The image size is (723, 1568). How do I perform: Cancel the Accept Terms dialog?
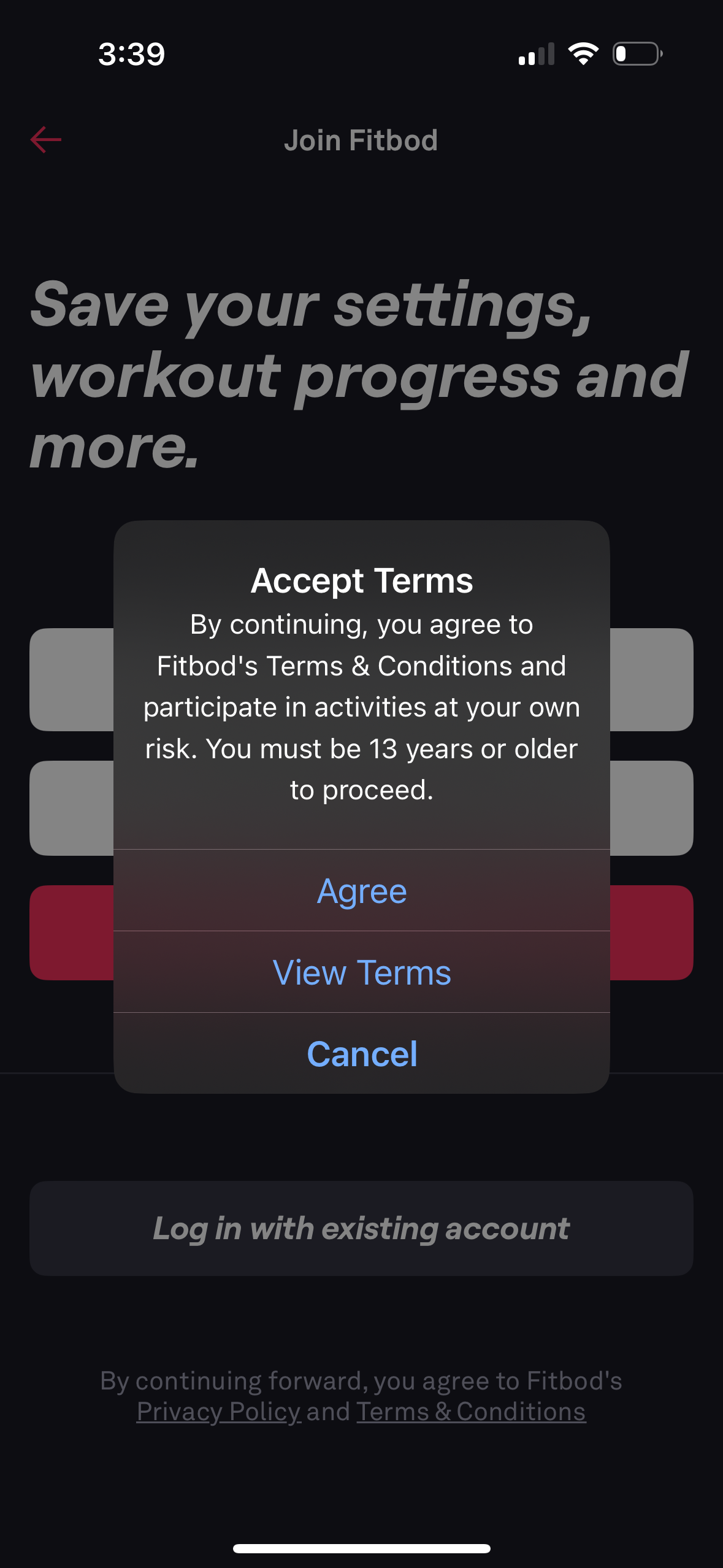361,1053
